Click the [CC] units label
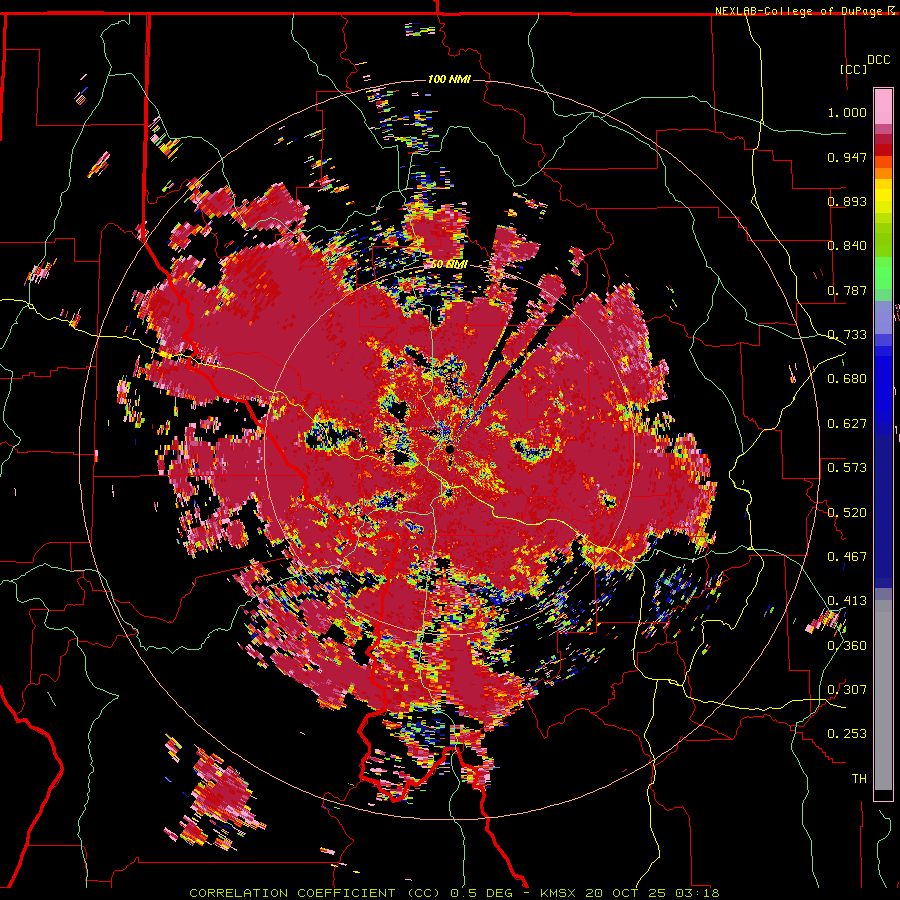This screenshot has height=900, width=900. point(854,69)
